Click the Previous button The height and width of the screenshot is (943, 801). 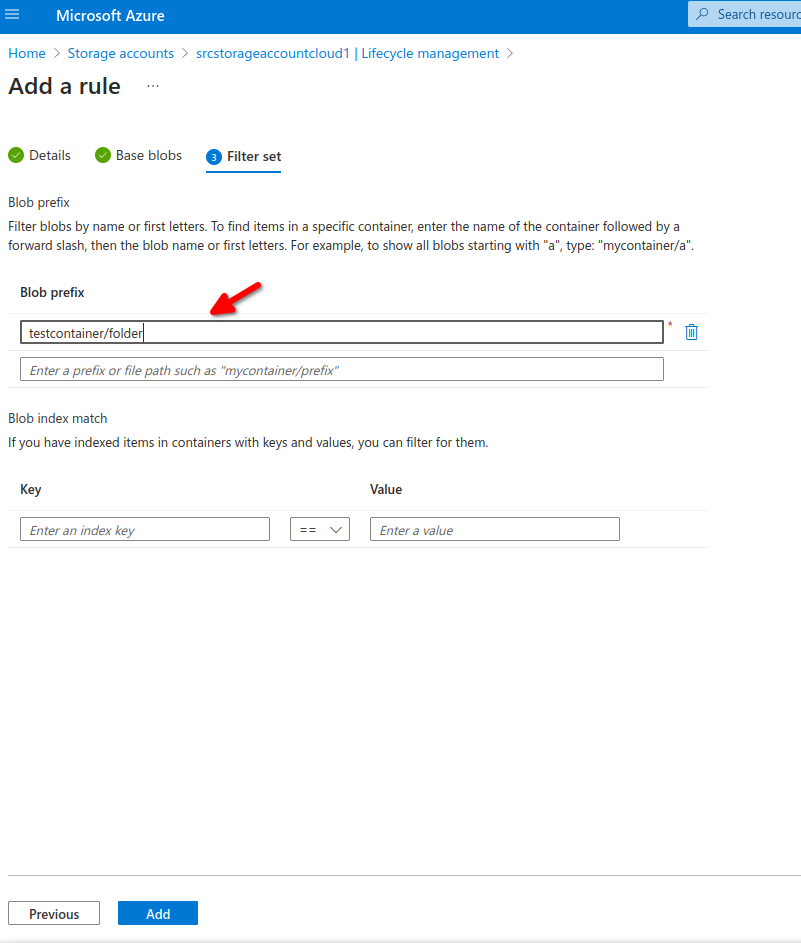[54, 913]
